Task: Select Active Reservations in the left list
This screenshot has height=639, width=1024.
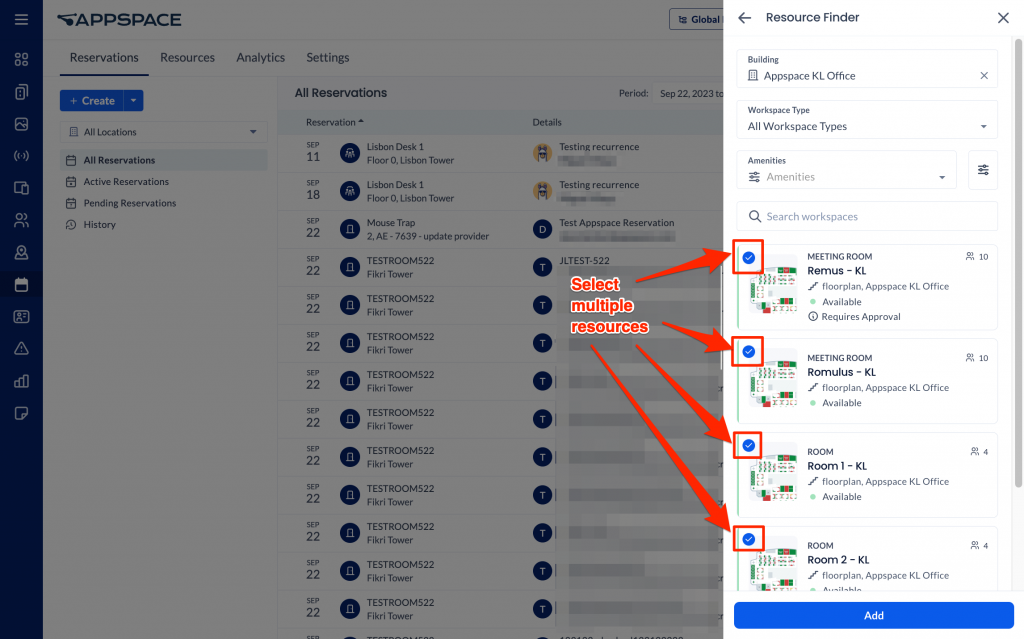Action: (163, 182)
